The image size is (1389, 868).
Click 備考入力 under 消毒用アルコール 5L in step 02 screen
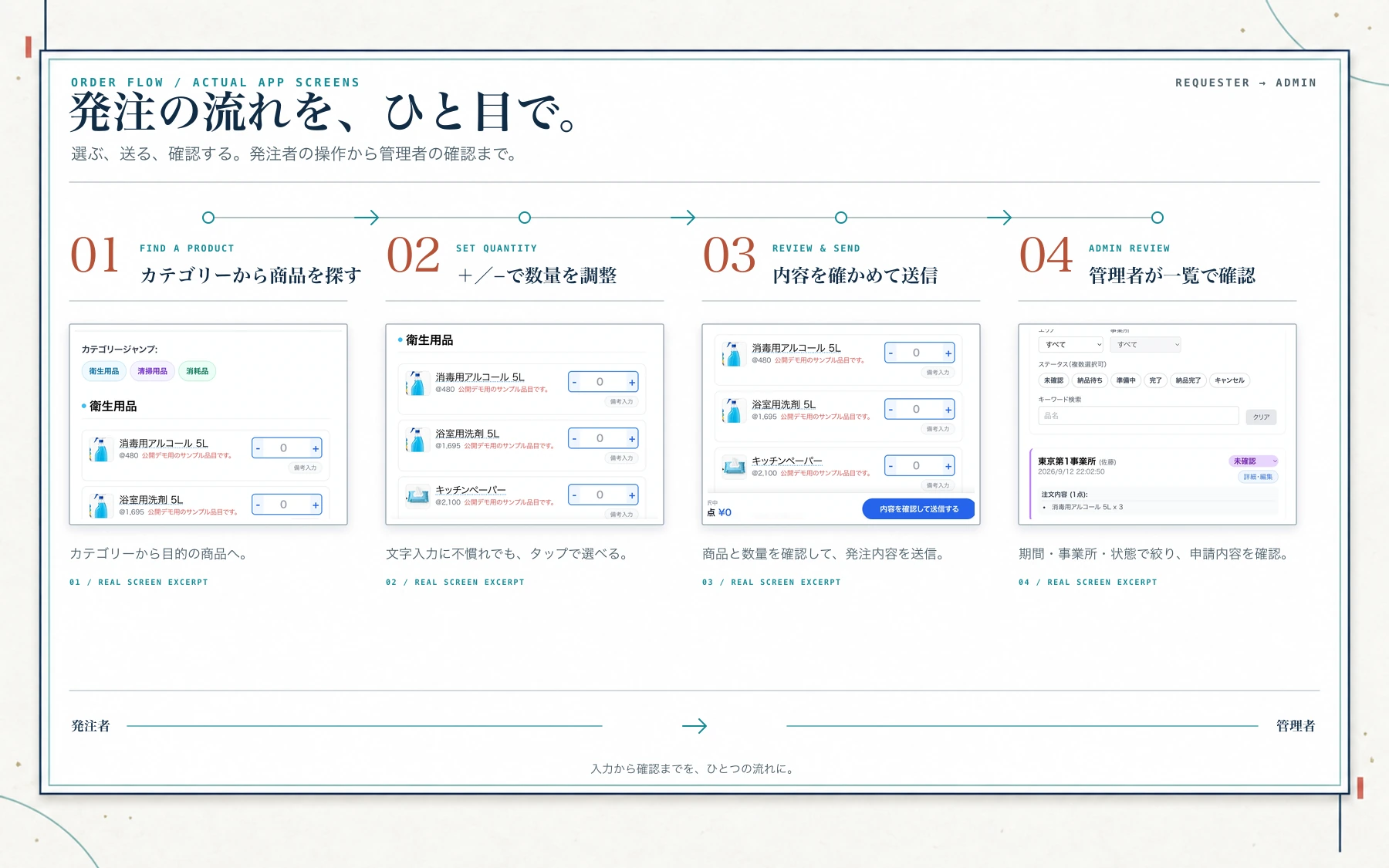pyautogui.click(x=621, y=401)
